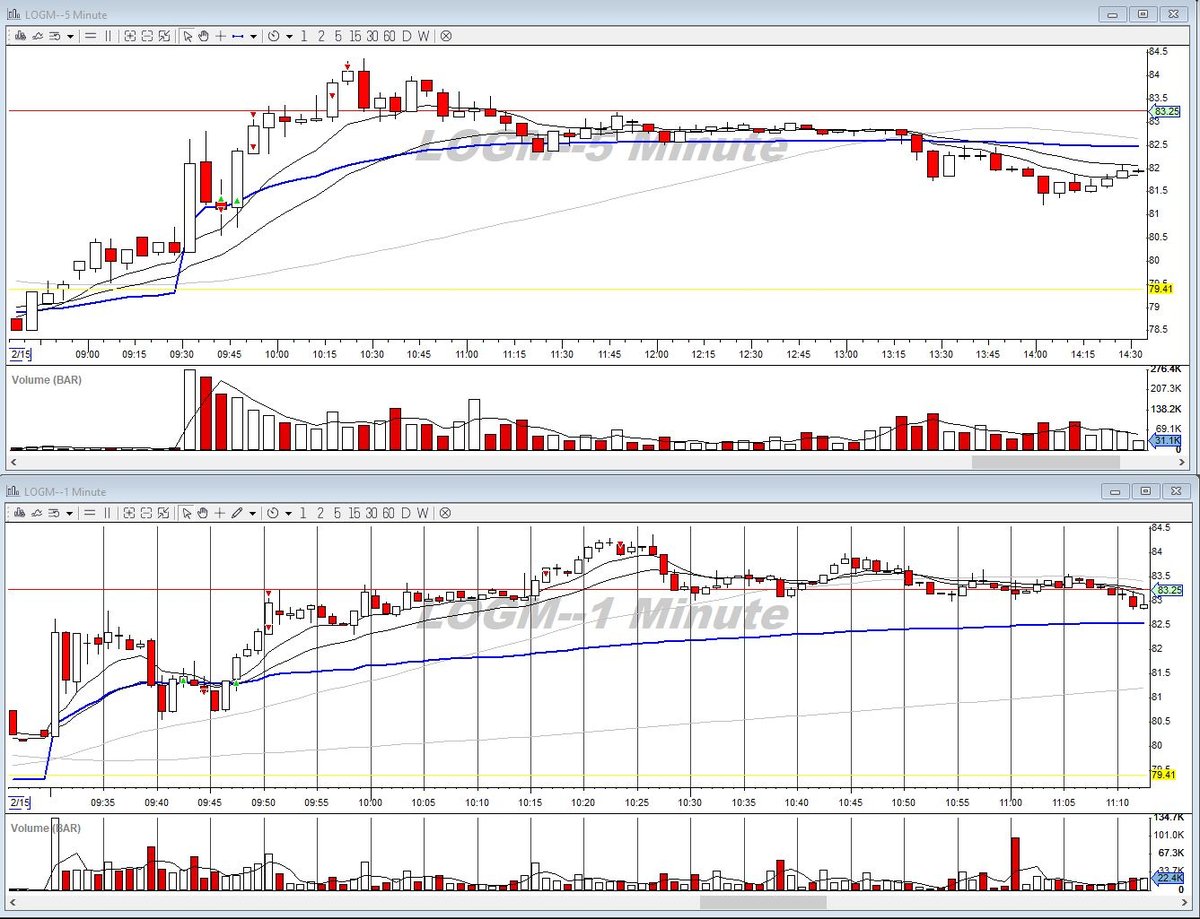The height and width of the screenshot is (919, 1200).
Task: Click circled X icon in 1 Minute toolbar
Action: [x=446, y=512]
